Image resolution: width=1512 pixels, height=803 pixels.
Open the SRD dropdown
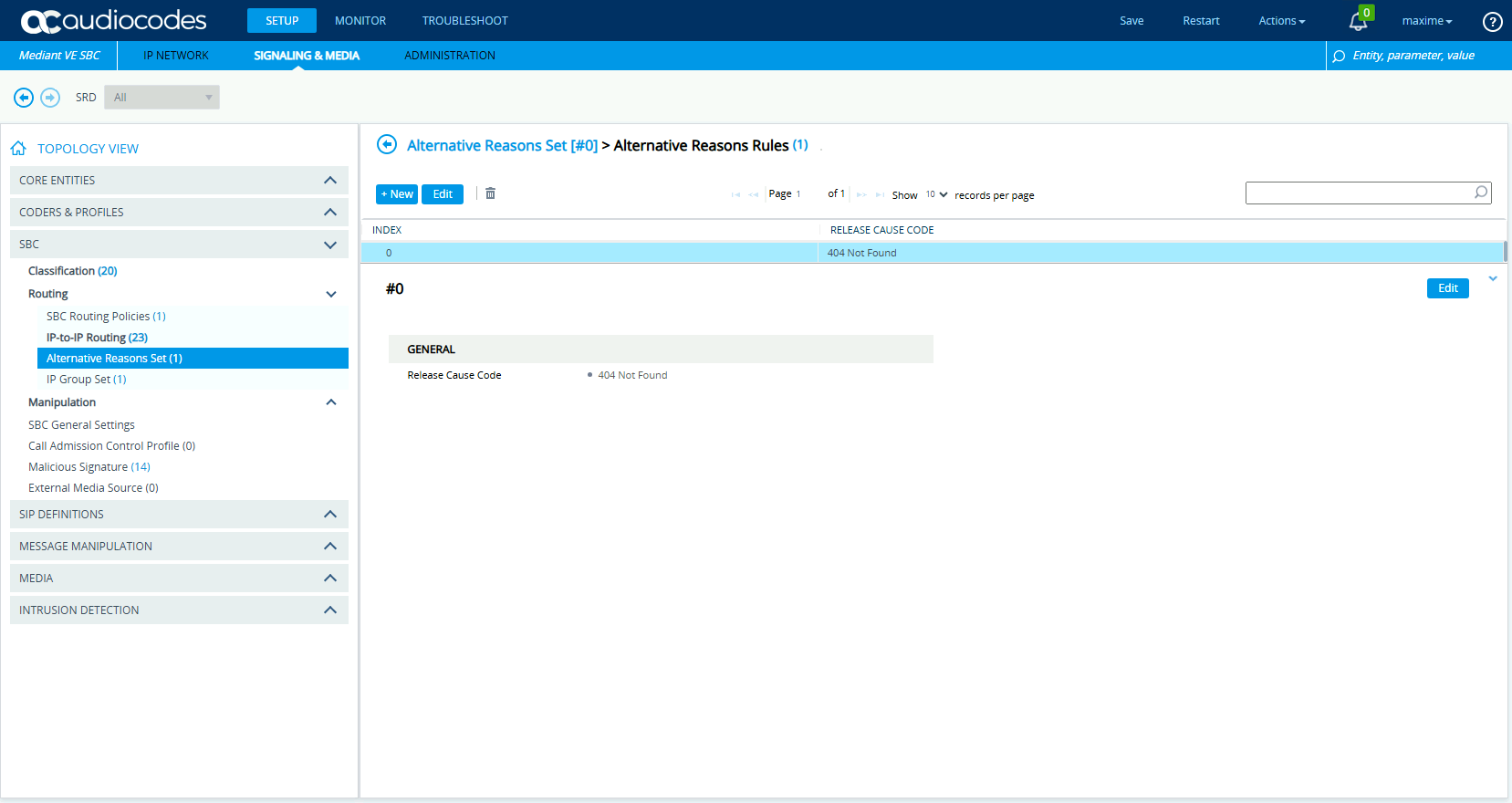162,98
